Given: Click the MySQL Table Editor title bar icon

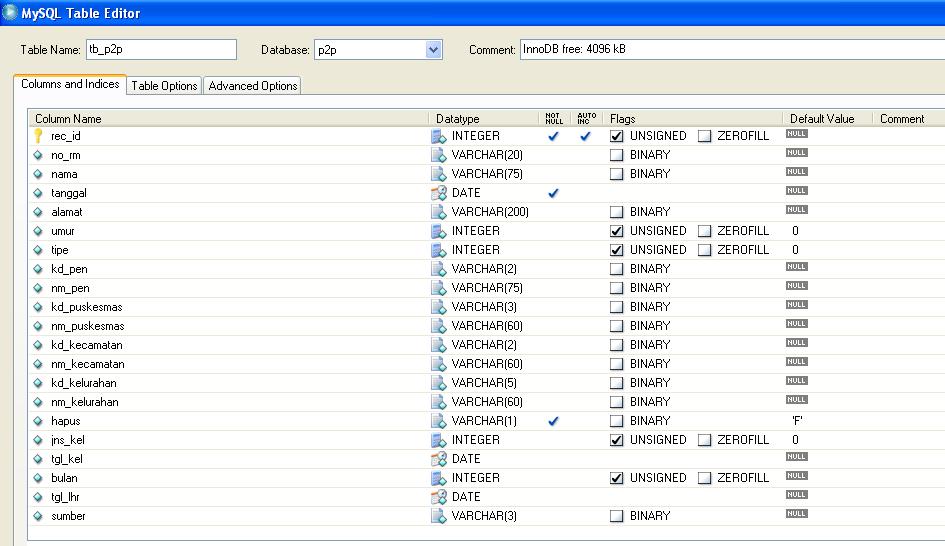Looking at the screenshot, I should [x=10, y=11].
